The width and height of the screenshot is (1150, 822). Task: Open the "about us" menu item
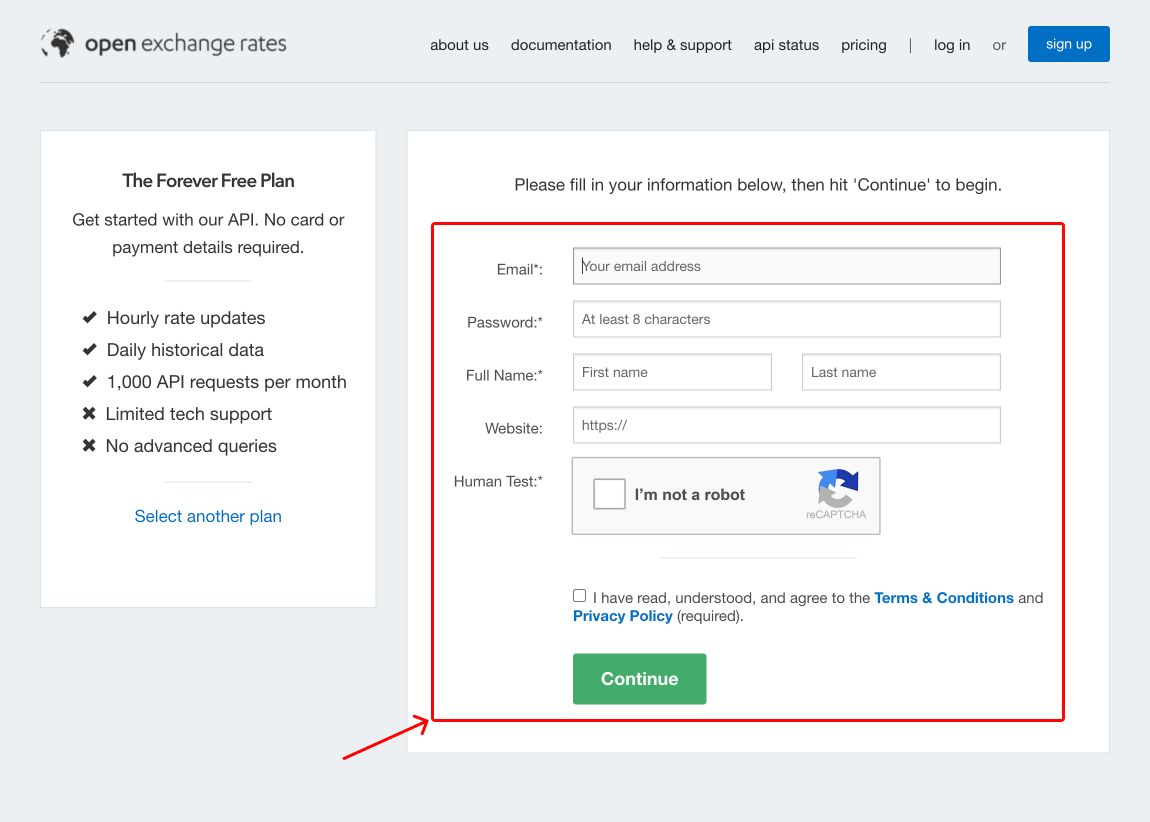pyautogui.click(x=459, y=45)
